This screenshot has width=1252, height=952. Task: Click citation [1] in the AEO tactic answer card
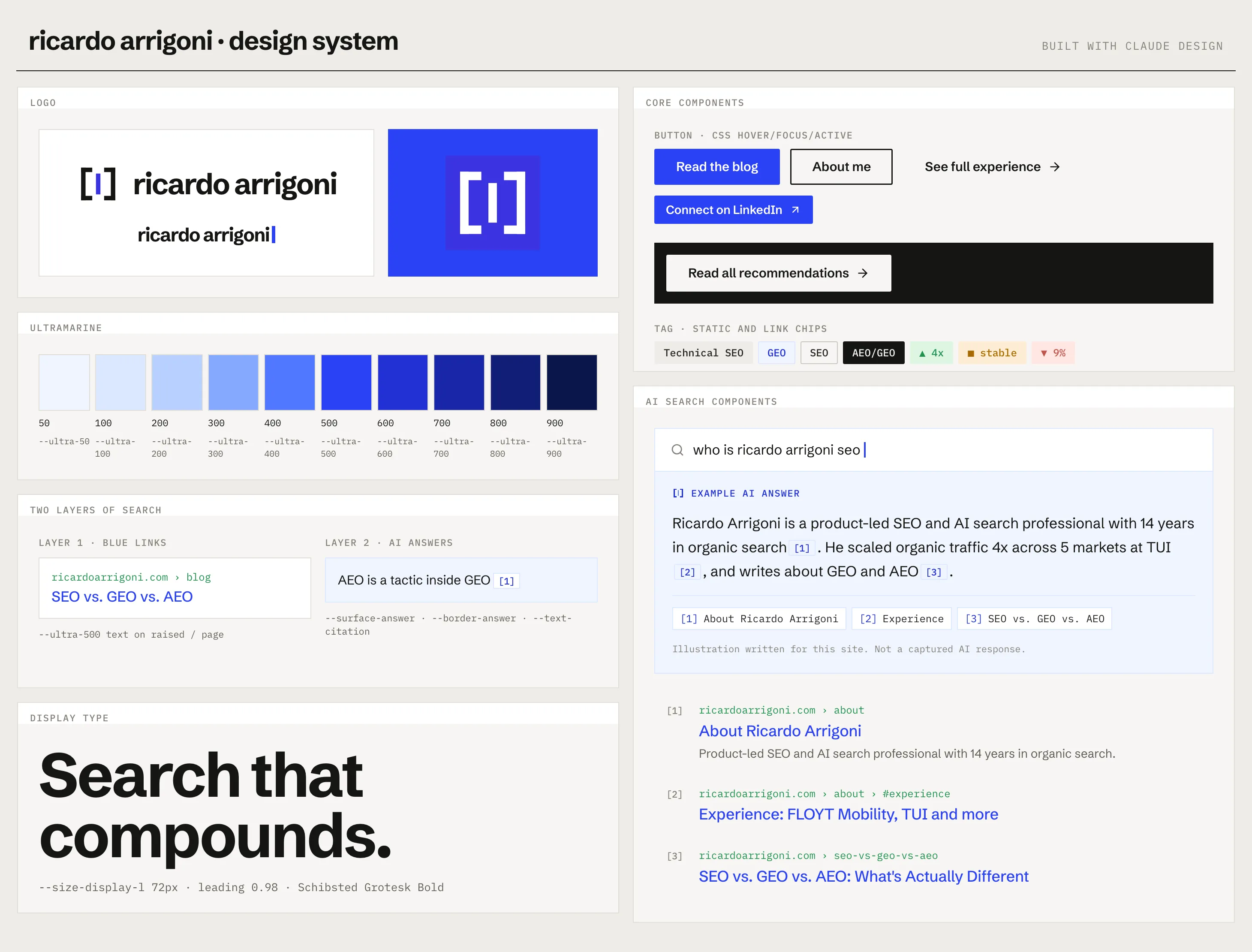point(506,581)
